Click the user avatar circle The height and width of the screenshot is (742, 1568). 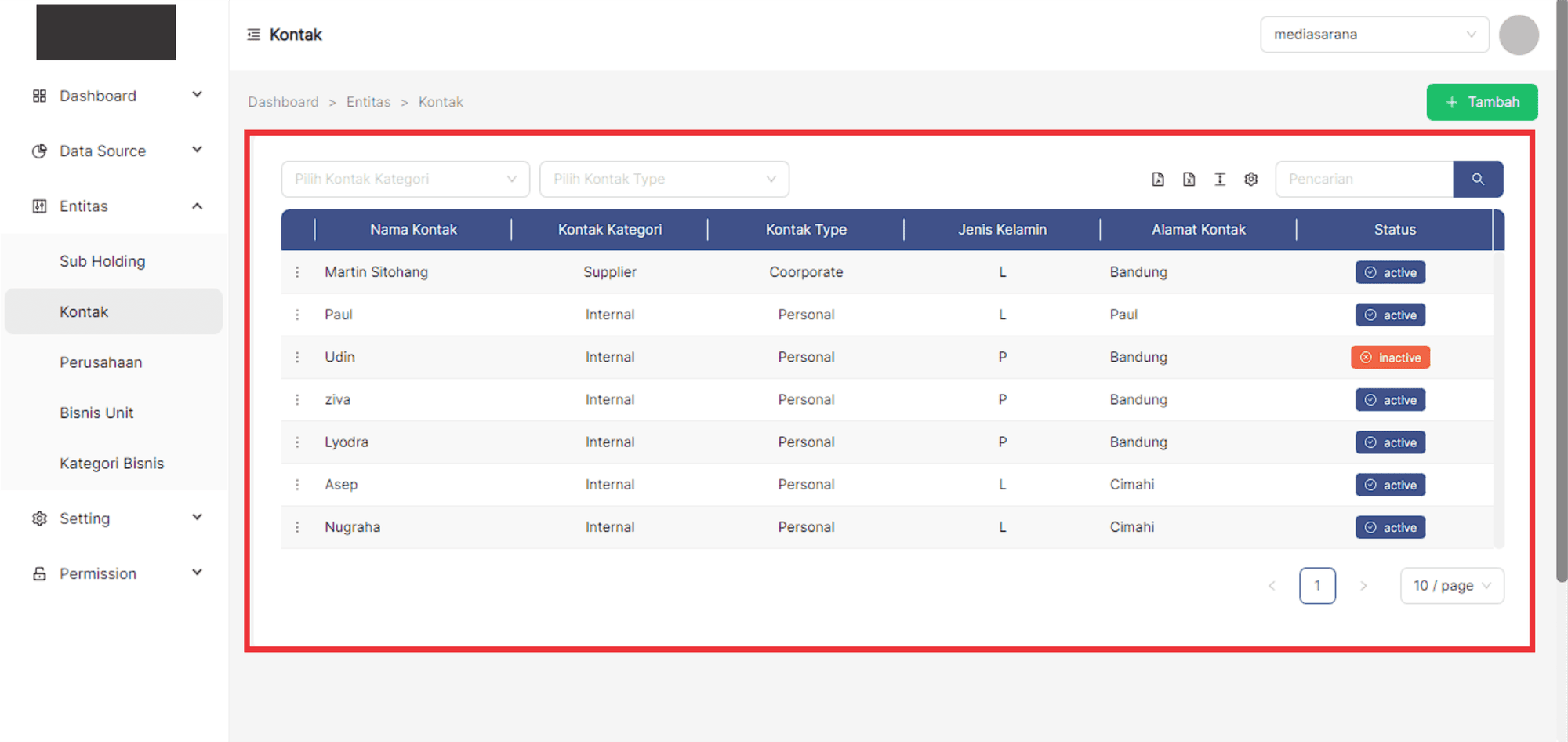click(1519, 35)
